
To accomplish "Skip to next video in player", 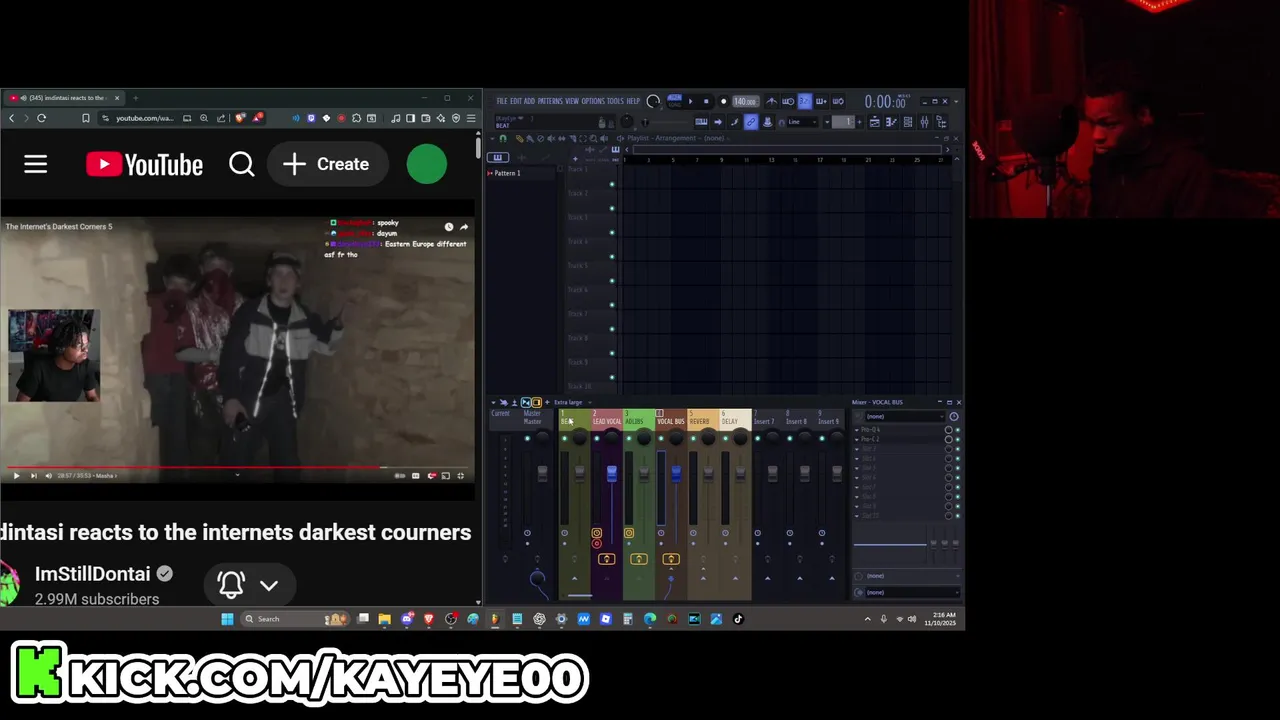I will tap(33, 476).
